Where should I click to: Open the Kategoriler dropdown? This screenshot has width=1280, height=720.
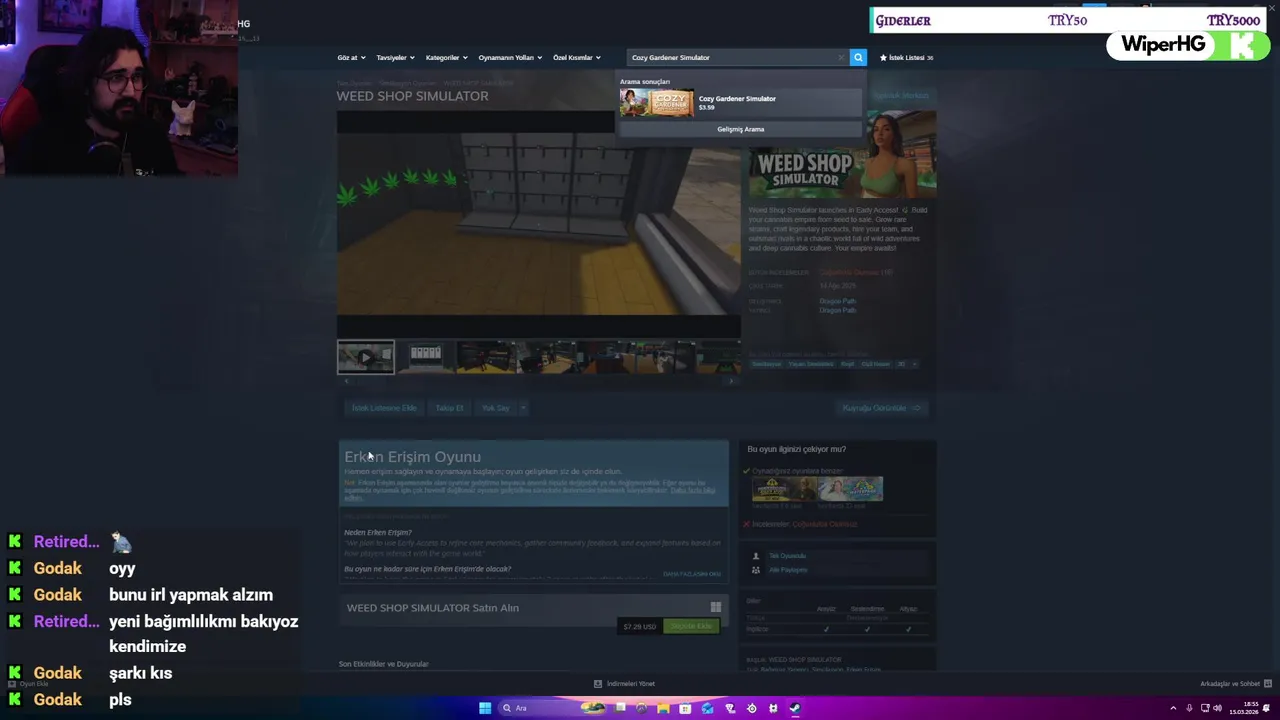click(x=446, y=58)
